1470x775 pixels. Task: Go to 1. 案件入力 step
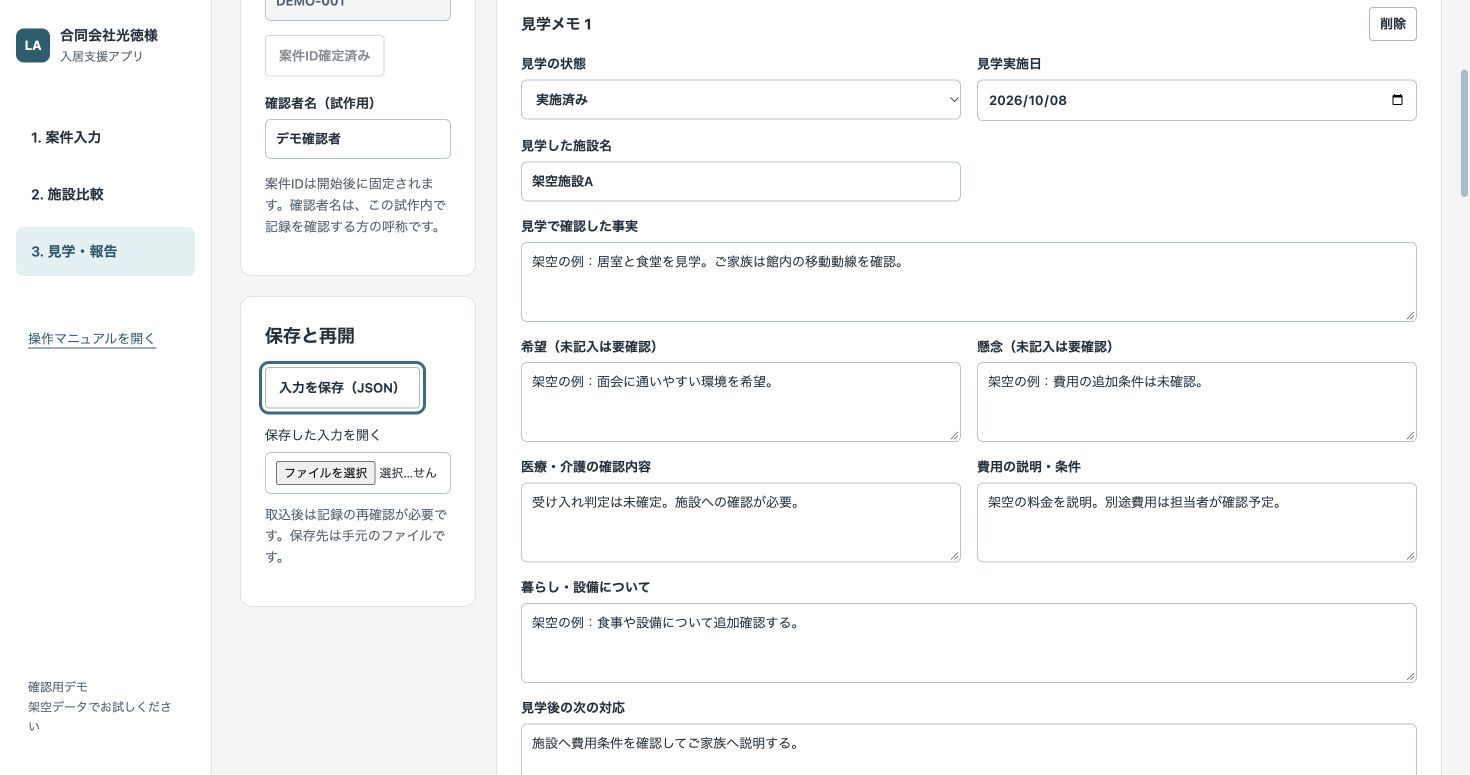pos(105,137)
